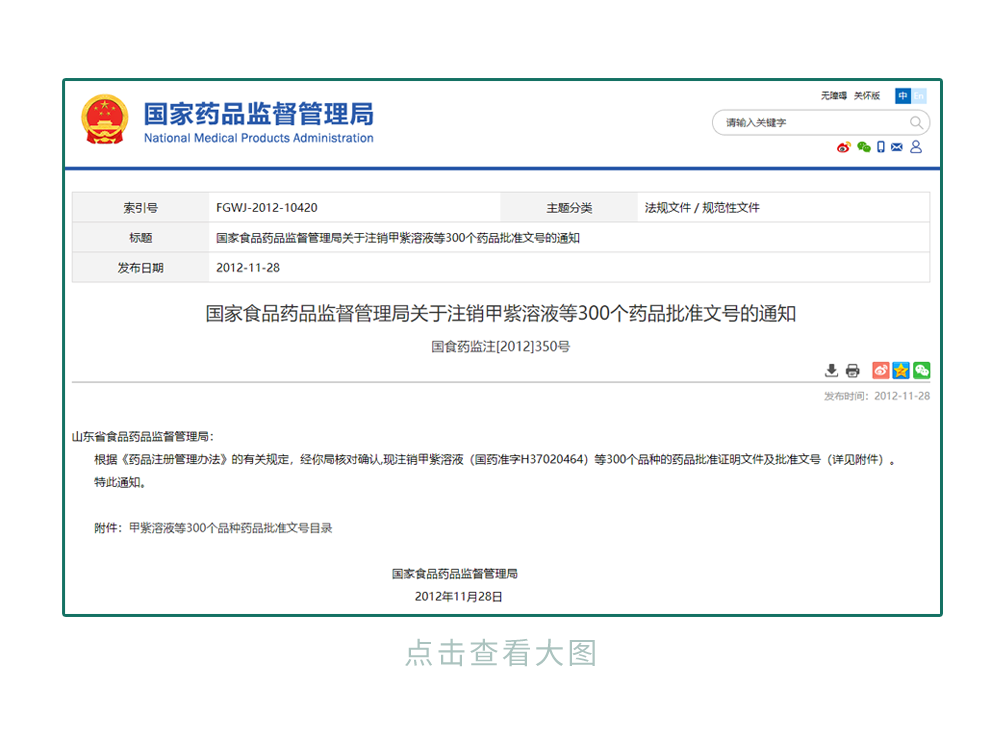Click the 法规文件 / 规范性文件 category value
Image resolution: width=1000 pixels, height=736 pixels.
702,208
